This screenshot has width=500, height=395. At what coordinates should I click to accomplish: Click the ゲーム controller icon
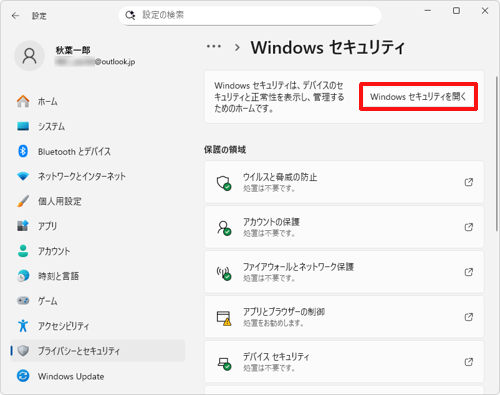(x=23, y=301)
